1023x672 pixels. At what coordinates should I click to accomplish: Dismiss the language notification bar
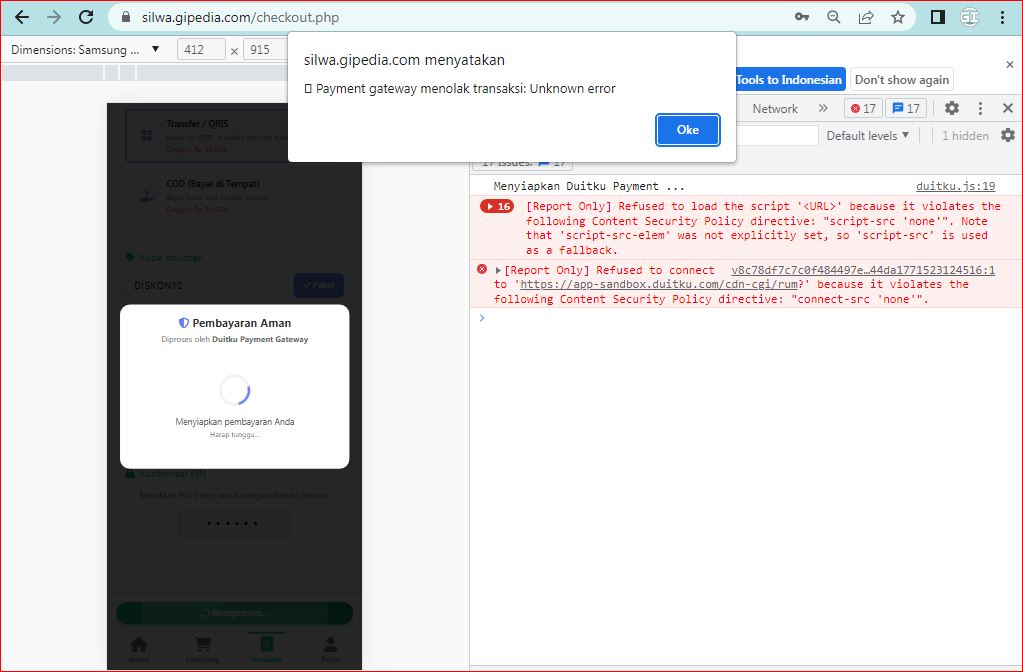1010,65
